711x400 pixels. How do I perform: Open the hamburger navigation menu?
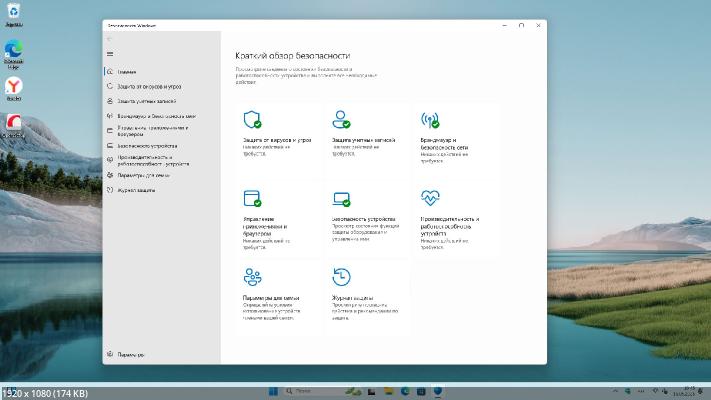(x=110, y=54)
